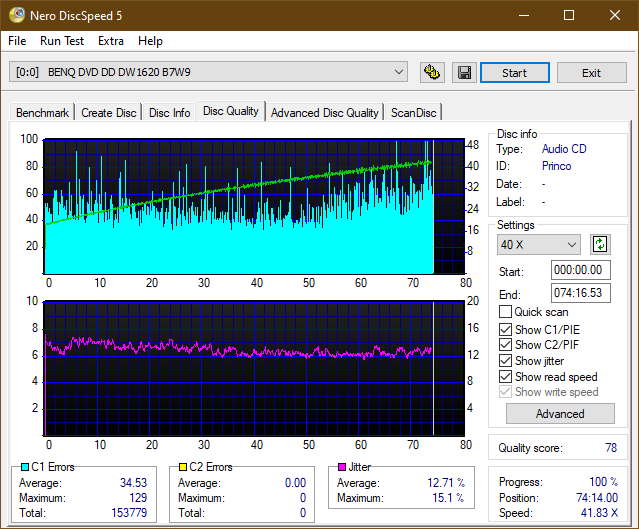The height and width of the screenshot is (529, 639).
Task: Uncheck Show C1/PIE
Action: coord(505,329)
